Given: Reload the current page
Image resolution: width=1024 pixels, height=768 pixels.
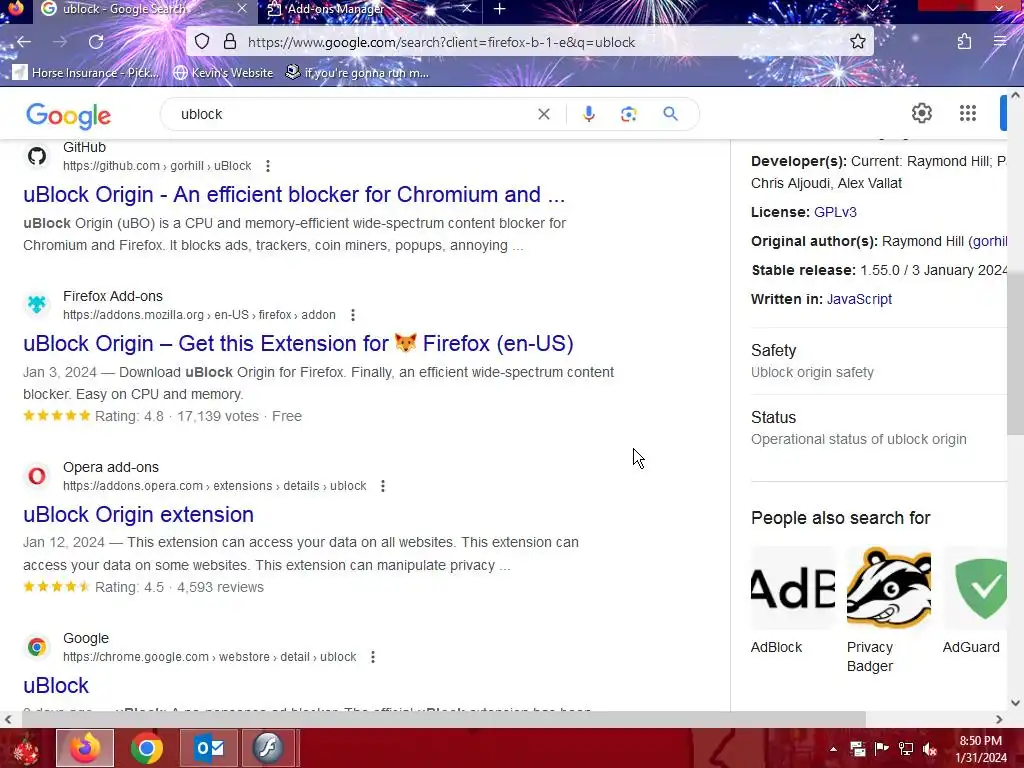Looking at the screenshot, I should click(96, 42).
